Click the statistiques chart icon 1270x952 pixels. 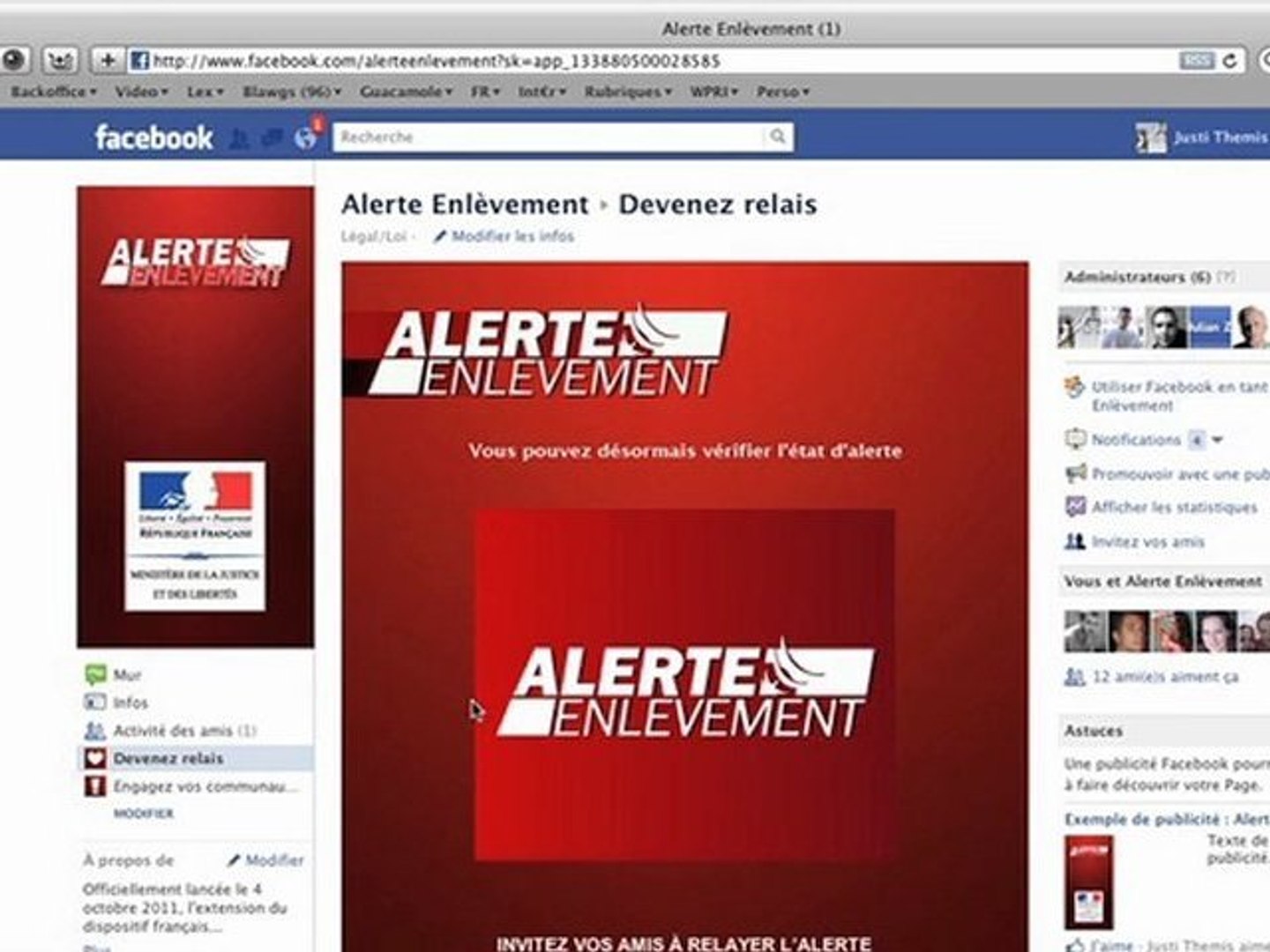tap(1075, 508)
